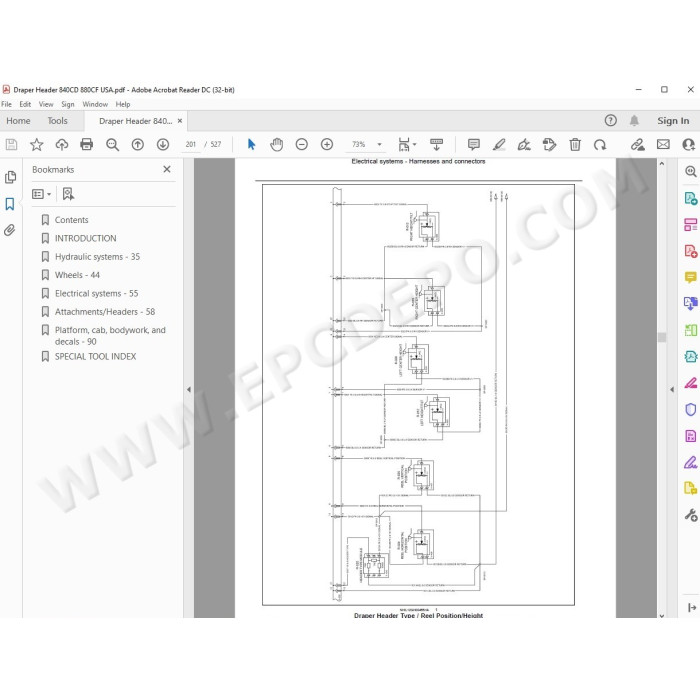Click the vertical scrollbar thumb
The width and height of the screenshot is (700, 700).
tap(662, 337)
